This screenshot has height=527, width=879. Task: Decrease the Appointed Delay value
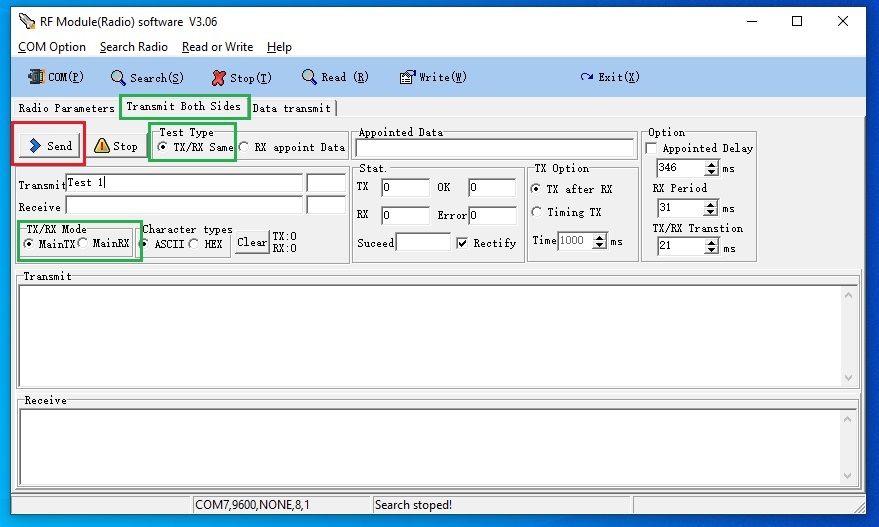pos(711,172)
